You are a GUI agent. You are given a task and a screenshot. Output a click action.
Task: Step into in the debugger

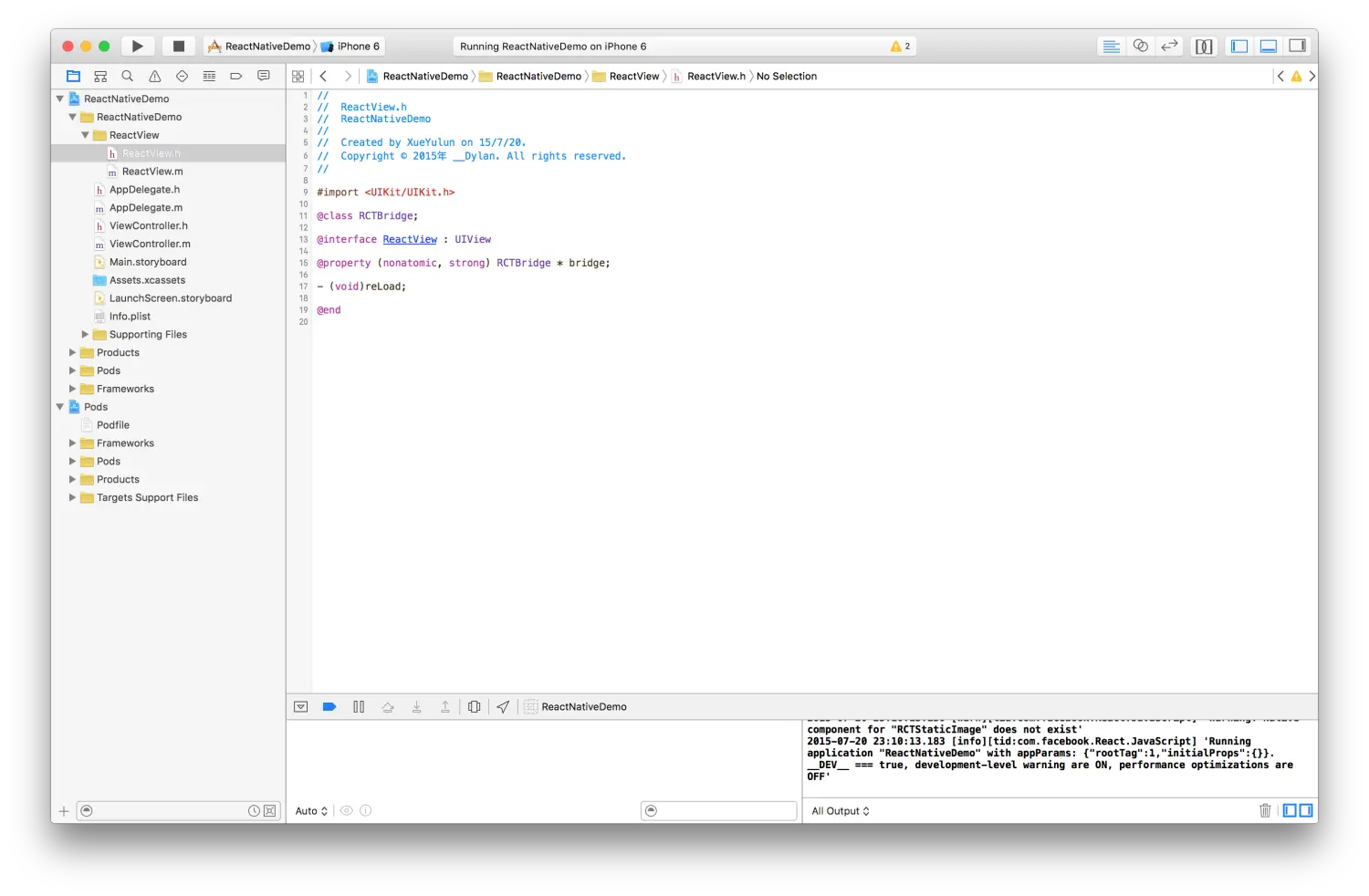[417, 707]
